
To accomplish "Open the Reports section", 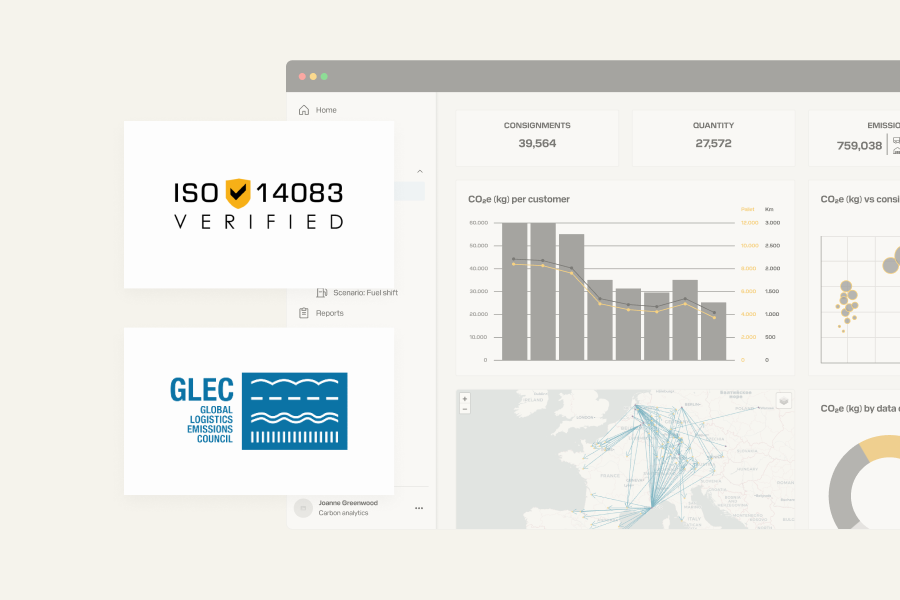I will (x=329, y=313).
